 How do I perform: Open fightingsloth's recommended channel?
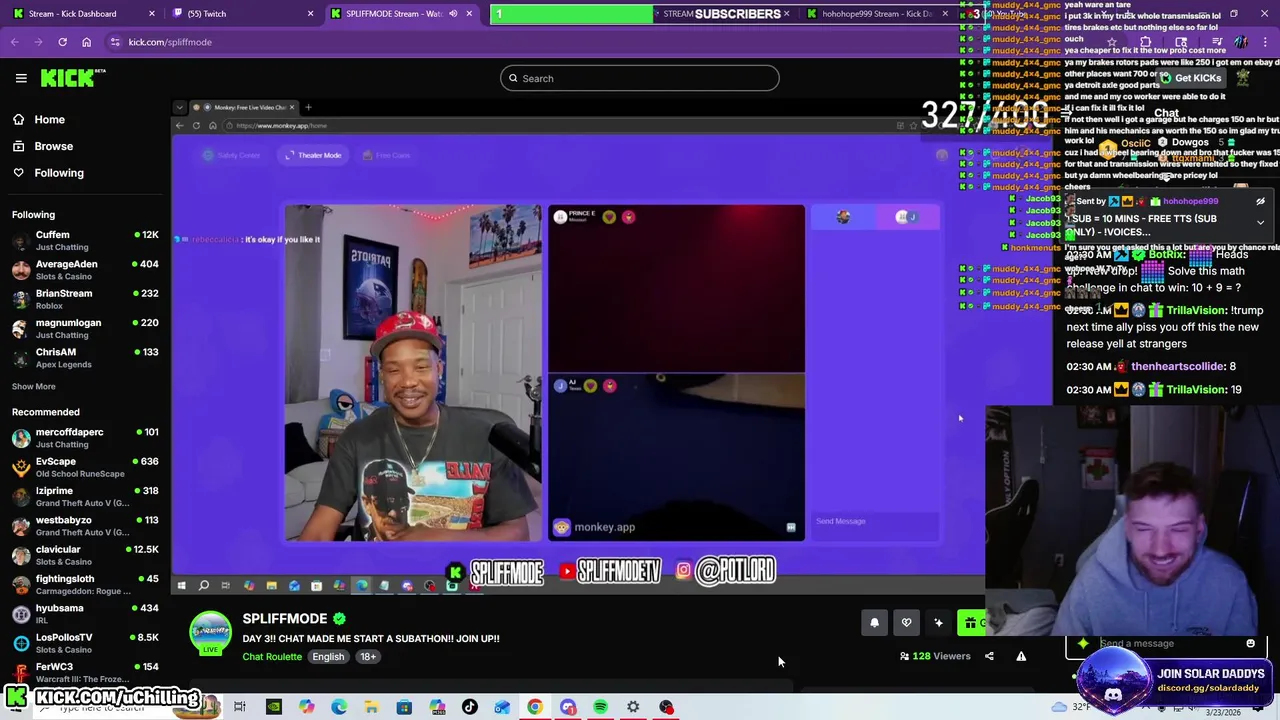(x=85, y=584)
